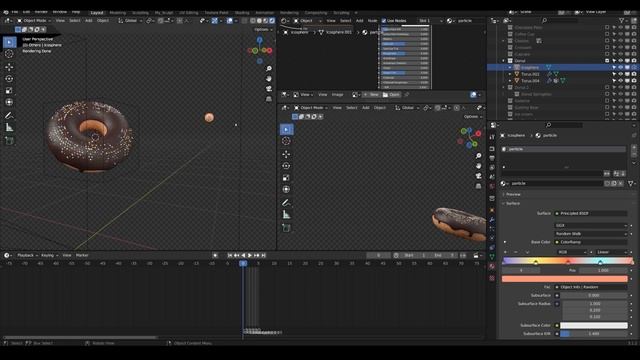Select the Annotate tool in left viewport
640x360 pixels.
point(9,116)
